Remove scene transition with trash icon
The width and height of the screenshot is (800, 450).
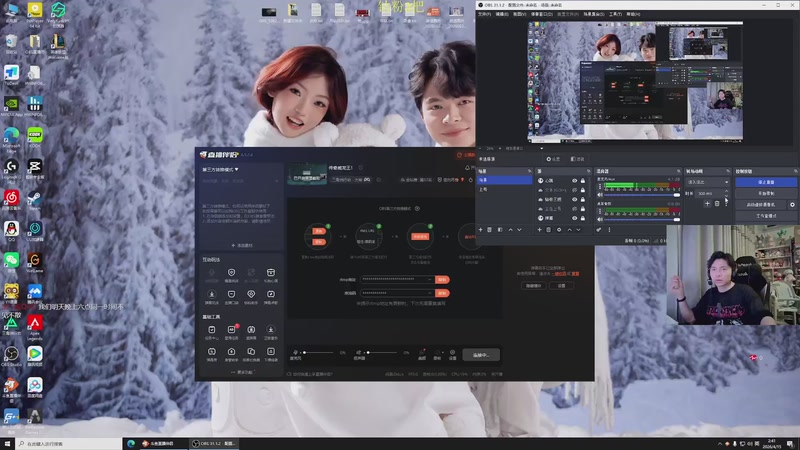pyautogui.click(x=717, y=204)
